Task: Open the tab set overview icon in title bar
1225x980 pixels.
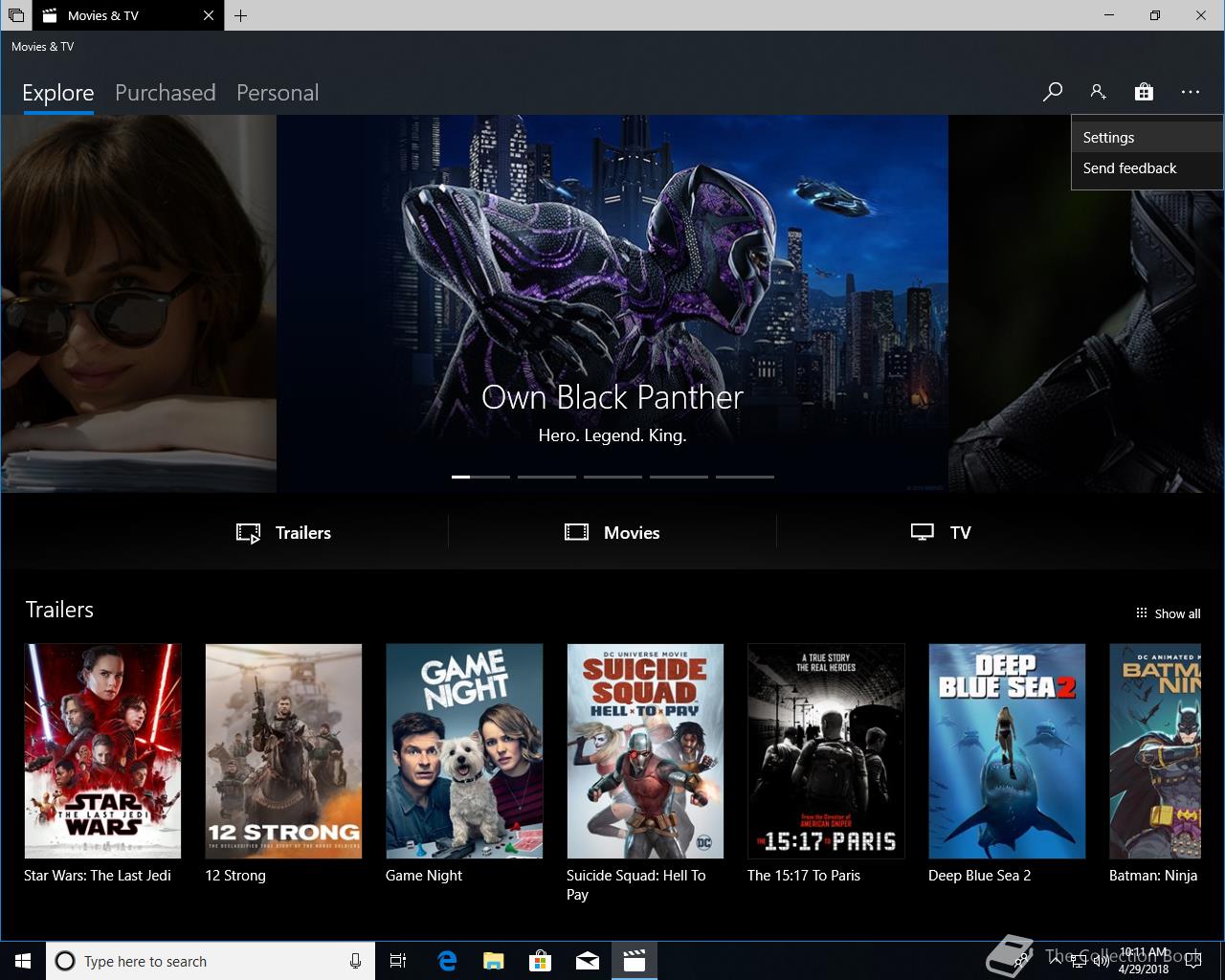Action: coord(16,15)
